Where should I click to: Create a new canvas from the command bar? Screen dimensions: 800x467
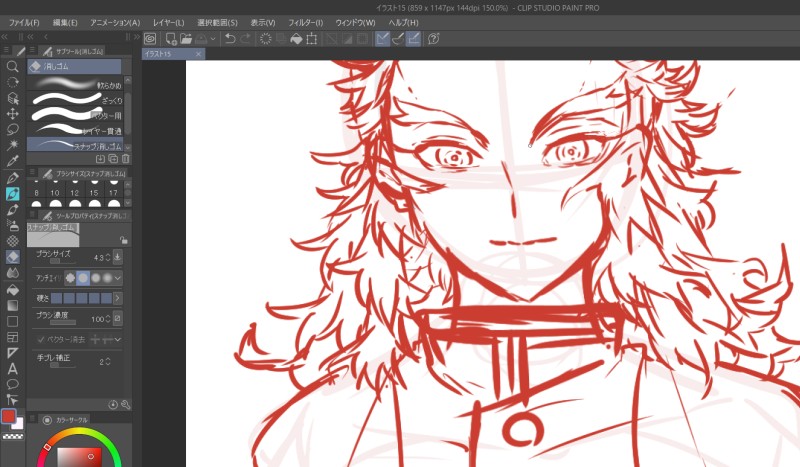click(x=171, y=39)
